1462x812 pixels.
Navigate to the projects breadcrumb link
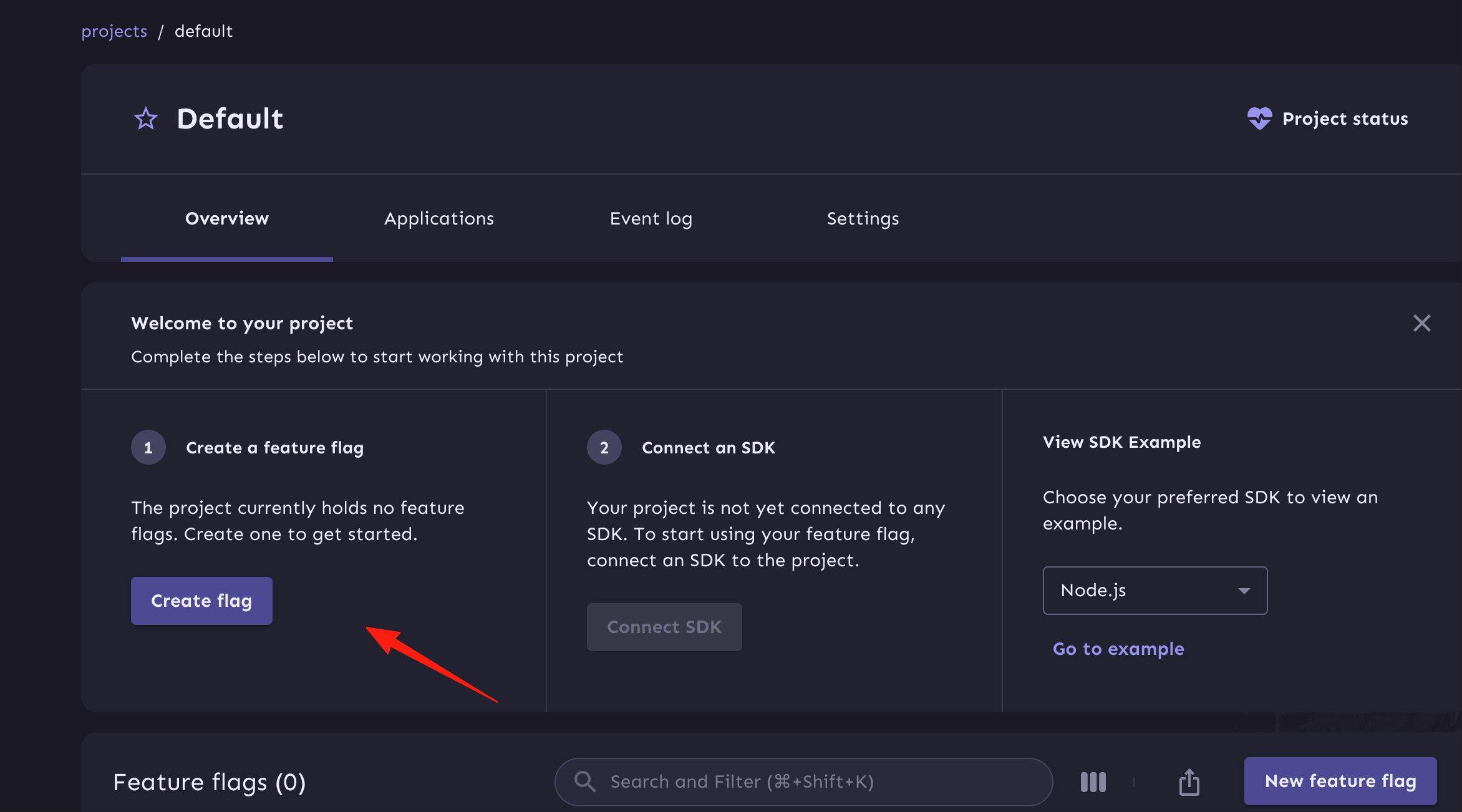[114, 31]
